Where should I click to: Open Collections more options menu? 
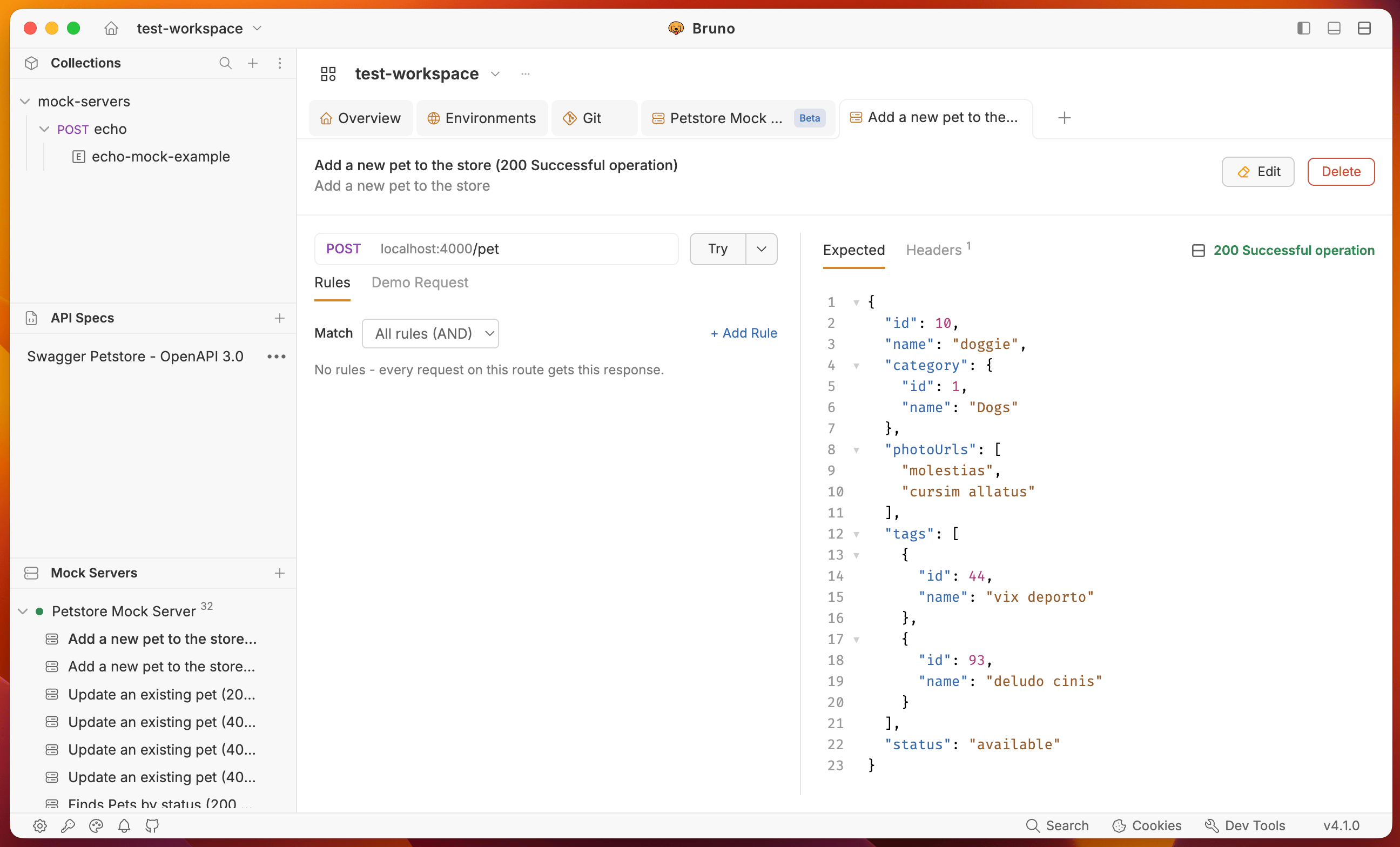click(x=280, y=63)
